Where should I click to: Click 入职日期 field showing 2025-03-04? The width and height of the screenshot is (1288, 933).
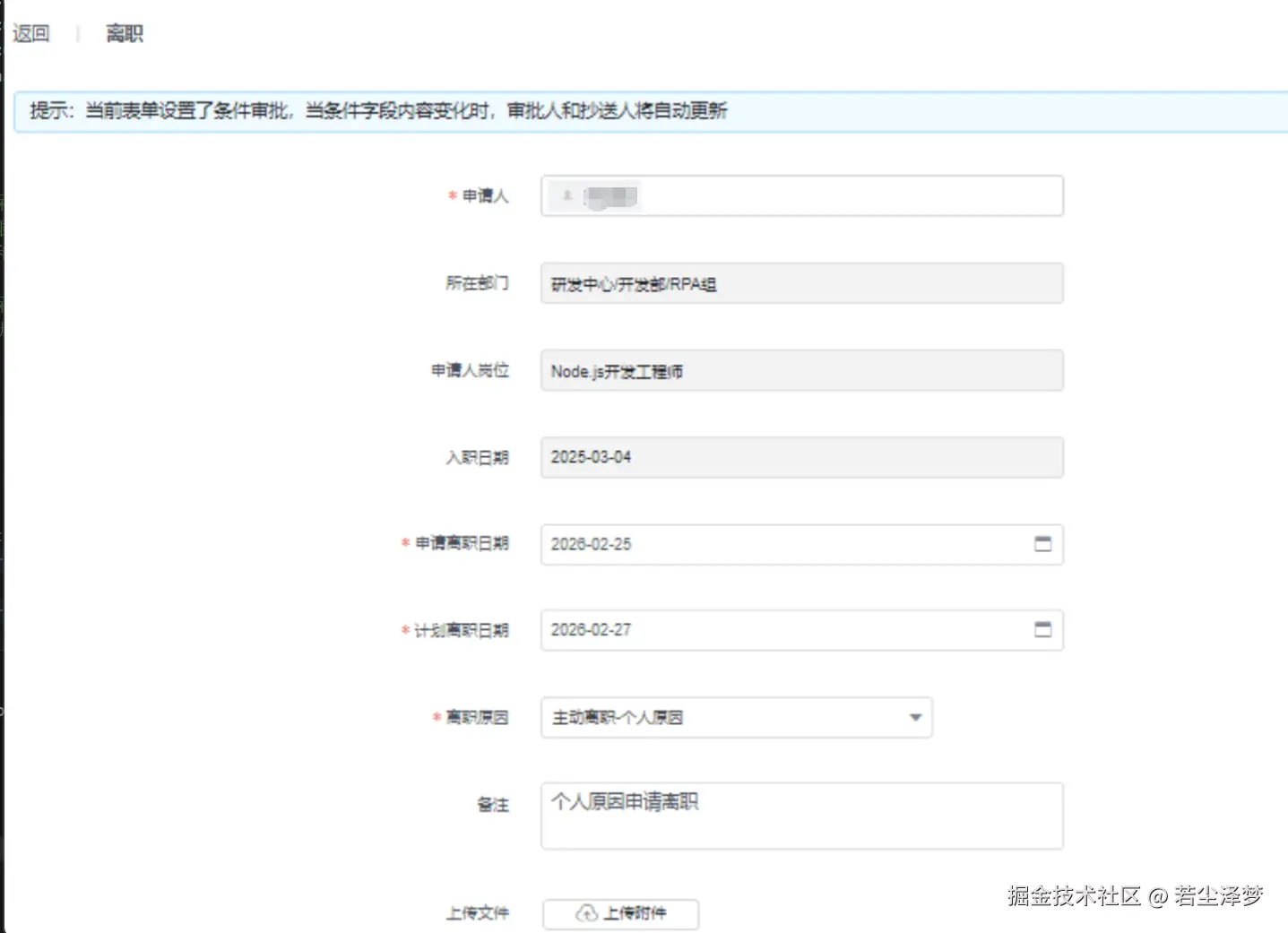tap(800, 457)
